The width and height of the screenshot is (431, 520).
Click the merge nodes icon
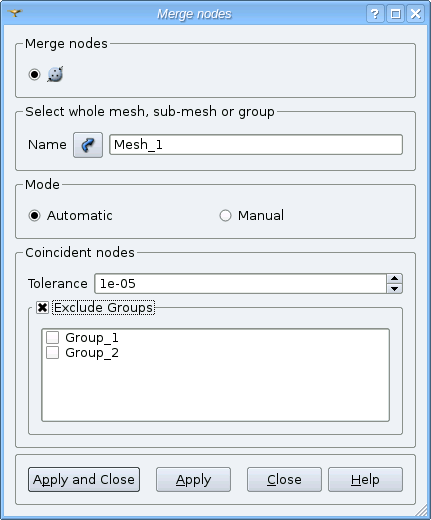point(55,74)
